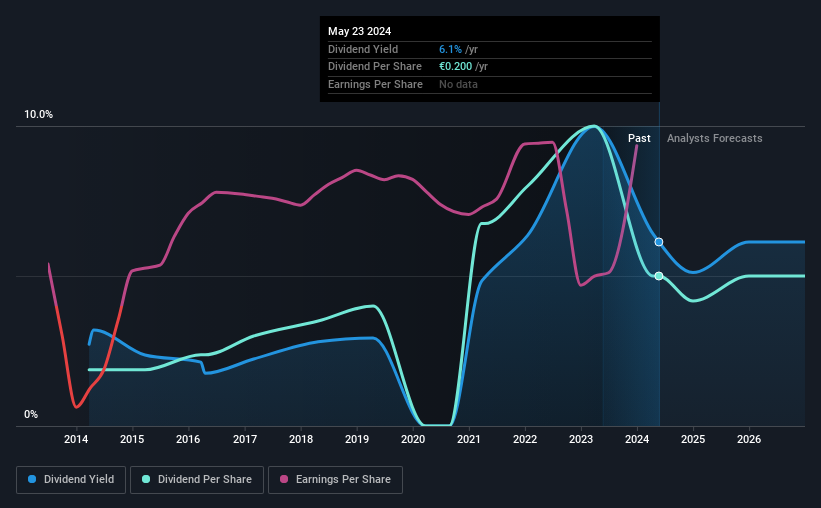Click the 2020 x-axis label

pos(413,439)
